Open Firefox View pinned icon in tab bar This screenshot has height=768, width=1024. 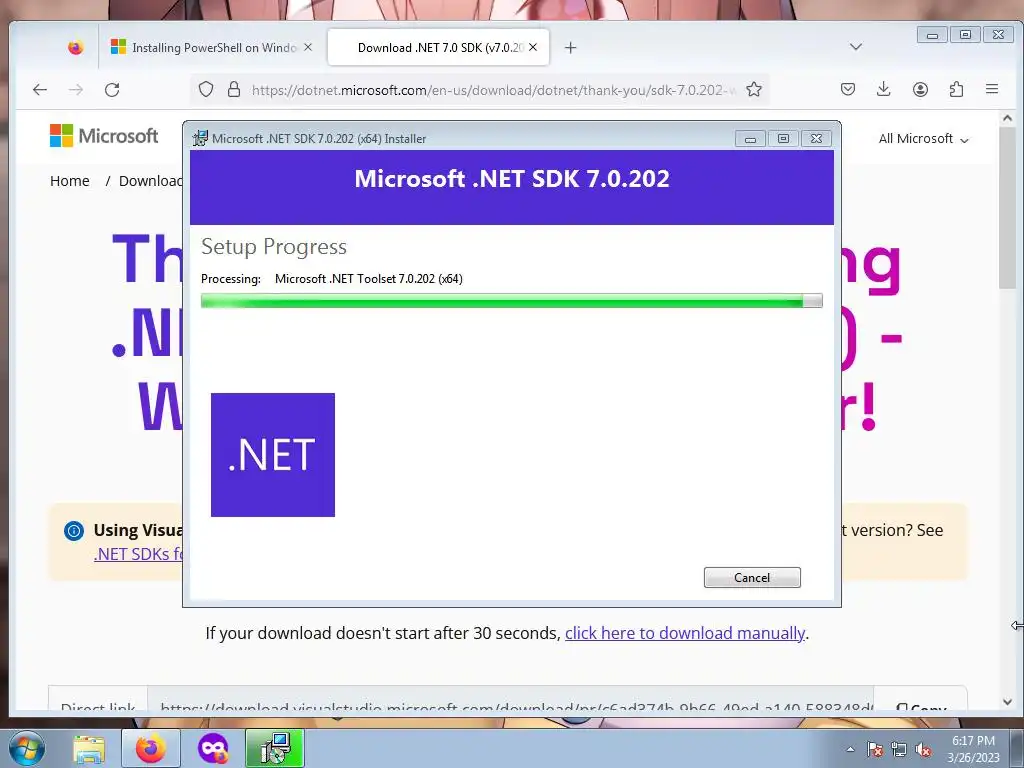tap(76, 48)
